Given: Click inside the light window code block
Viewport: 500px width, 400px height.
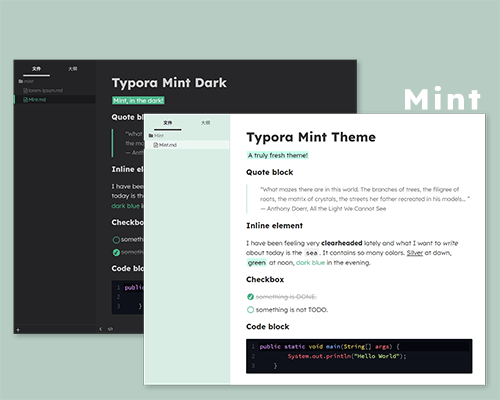Looking at the screenshot, I should pyautogui.click(x=359, y=356).
